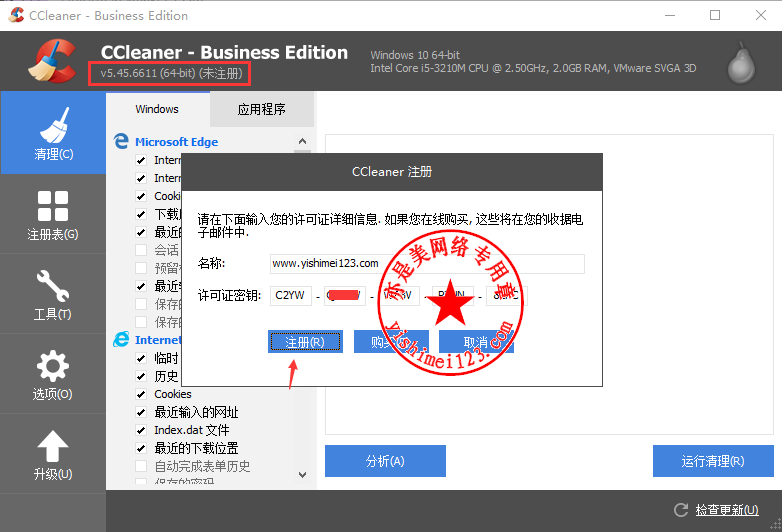Screen dimensions: 782x532
Task: Toggle the 临时 checkbox under Internet Explorer
Action: 141,358
